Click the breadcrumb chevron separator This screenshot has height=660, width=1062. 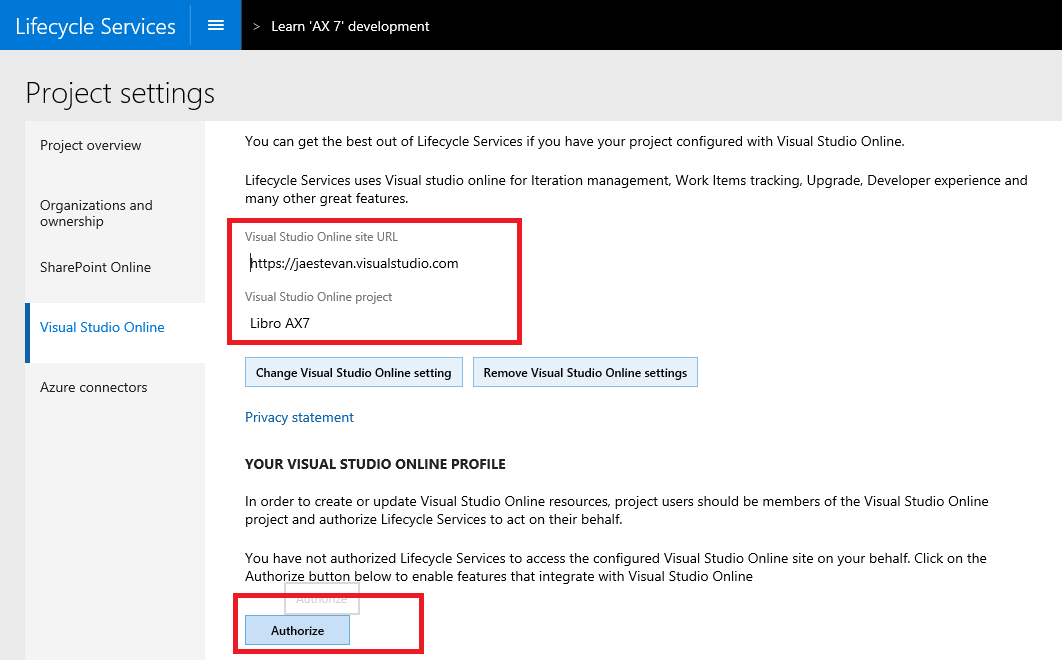pos(256,26)
